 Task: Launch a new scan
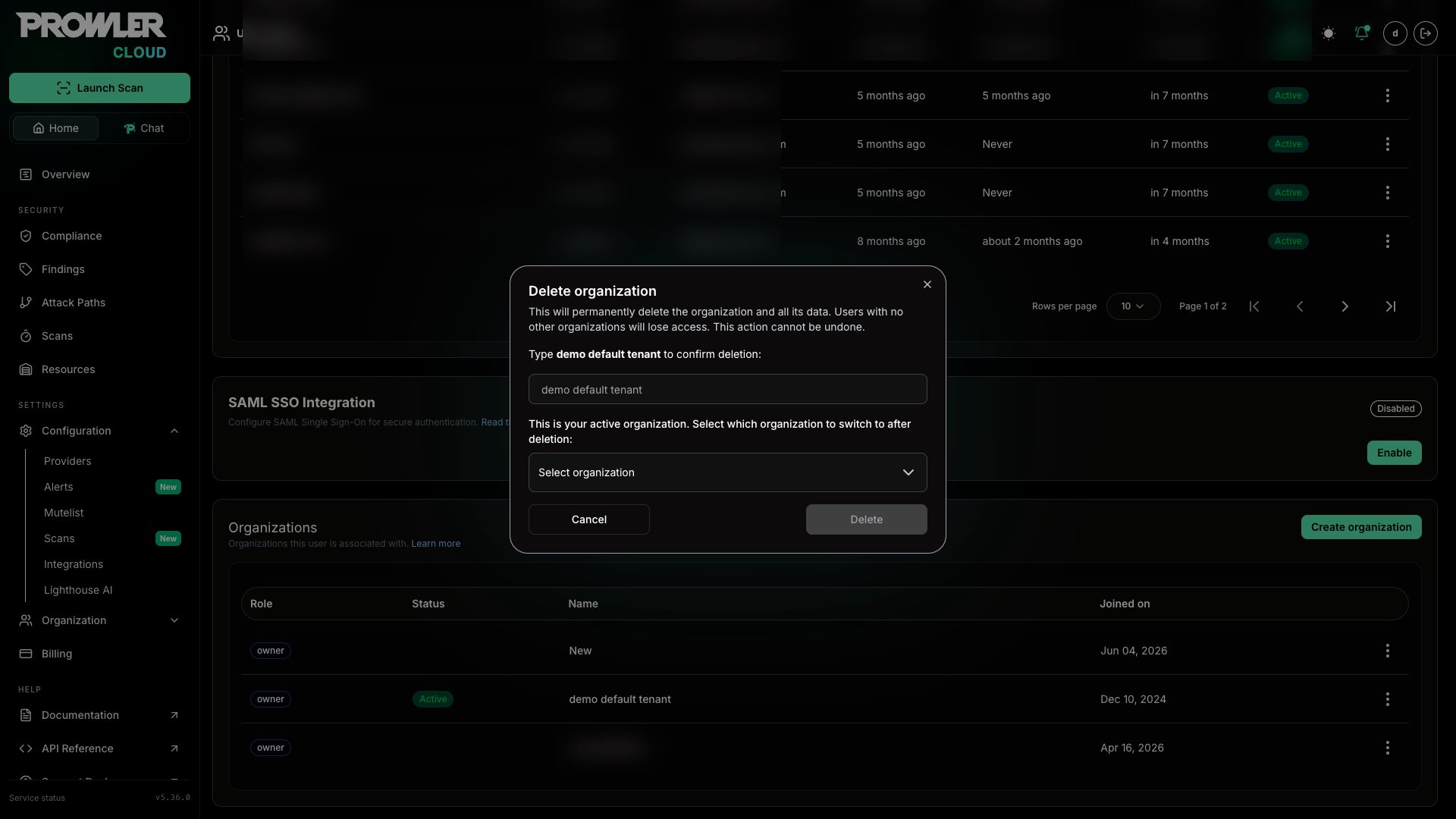[x=99, y=88]
